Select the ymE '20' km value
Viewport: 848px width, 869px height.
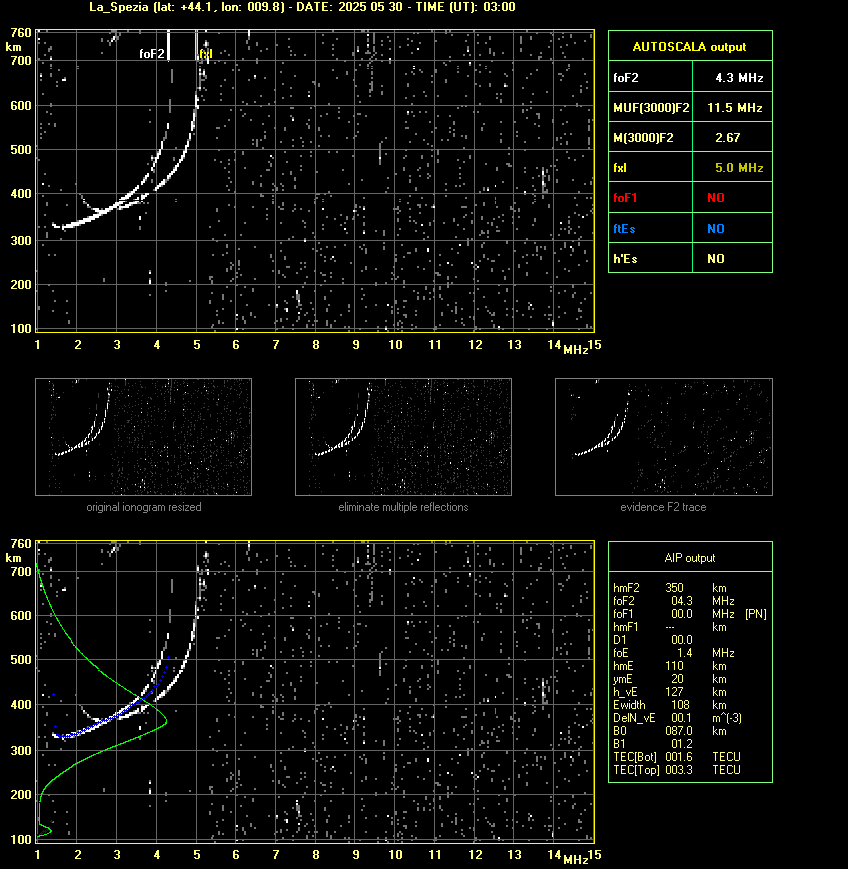click(677, 679)
